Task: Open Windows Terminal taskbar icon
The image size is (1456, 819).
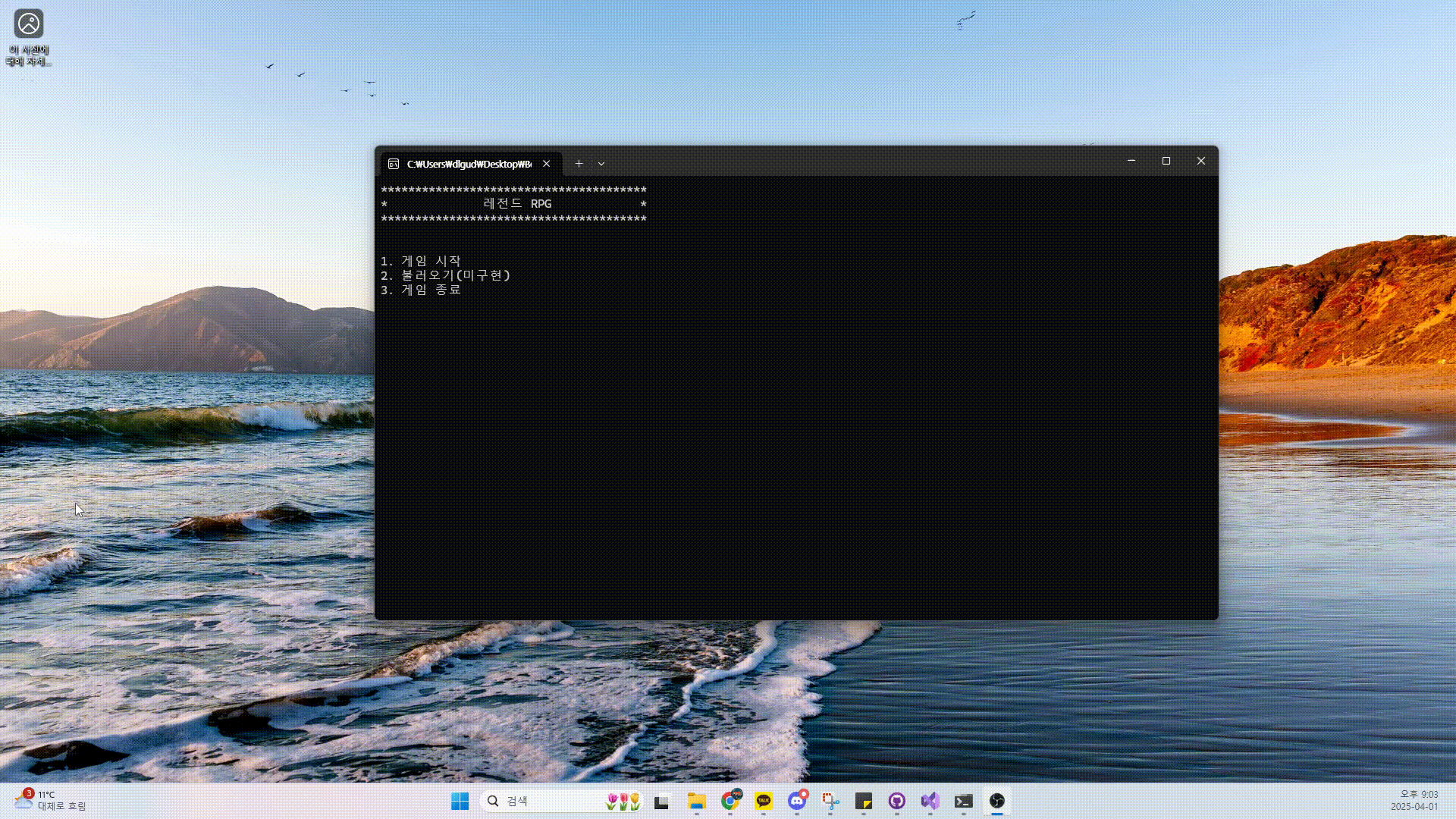Action: (x=963, y=801)
